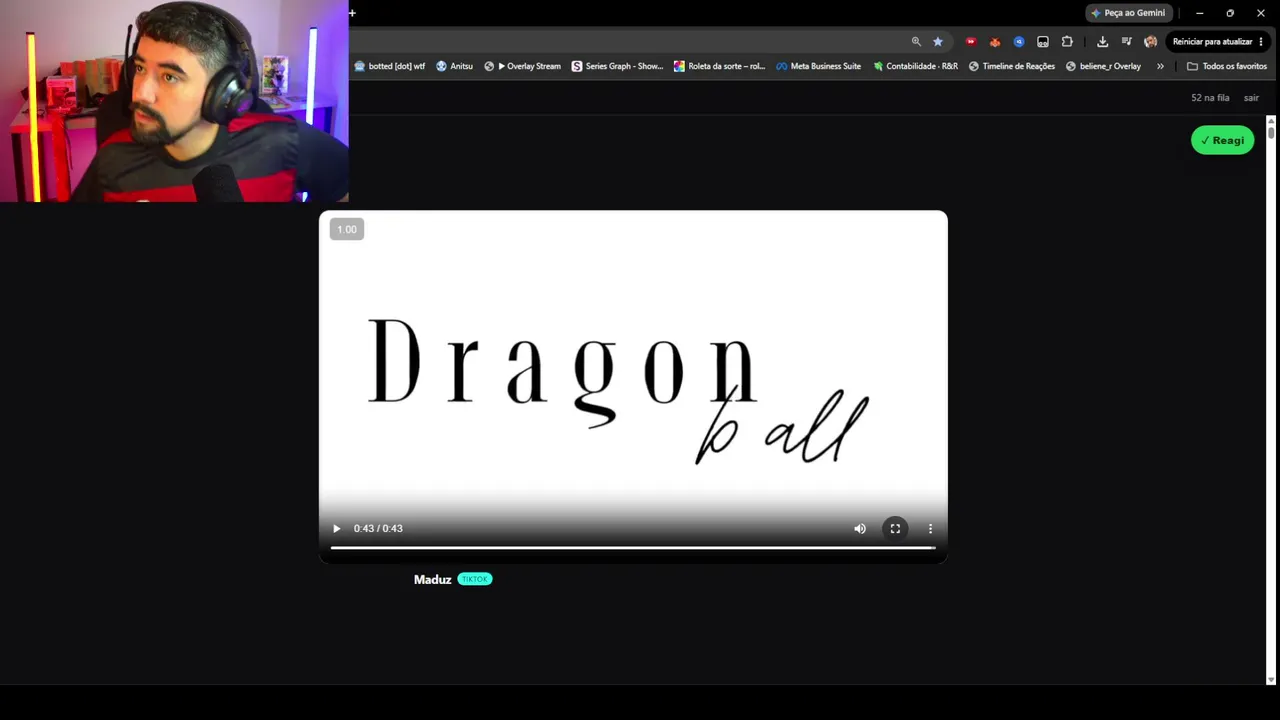
Task: Open the blue circular extension icon
Action: point(1019,42)
